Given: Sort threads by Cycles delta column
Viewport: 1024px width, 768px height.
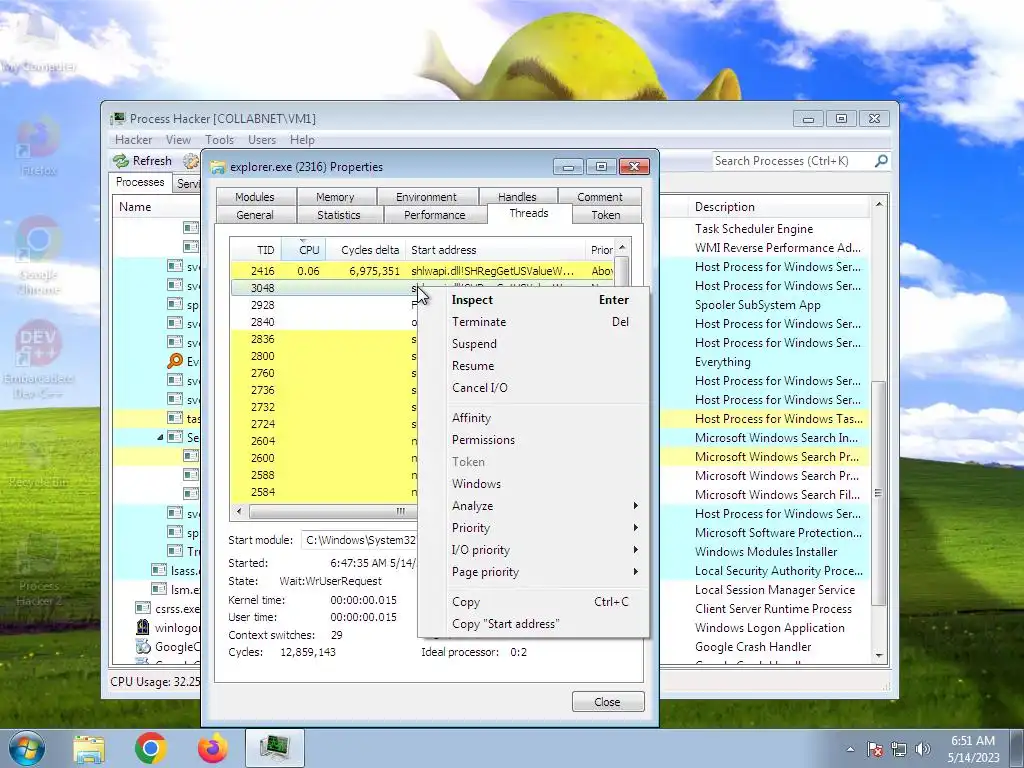Looking at the screenshot, I should (366, 249).
